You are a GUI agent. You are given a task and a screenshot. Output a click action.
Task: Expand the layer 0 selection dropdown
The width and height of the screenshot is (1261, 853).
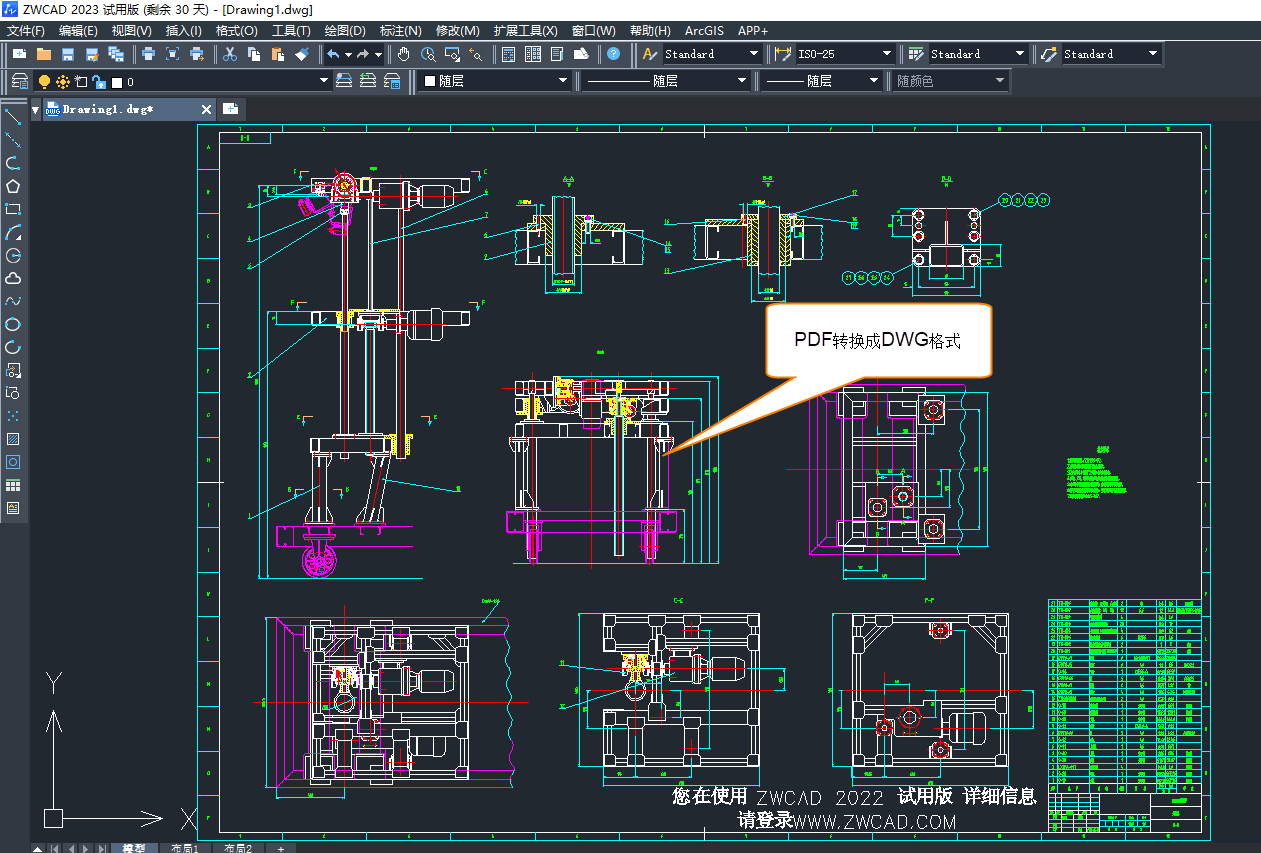click(323, 81)
